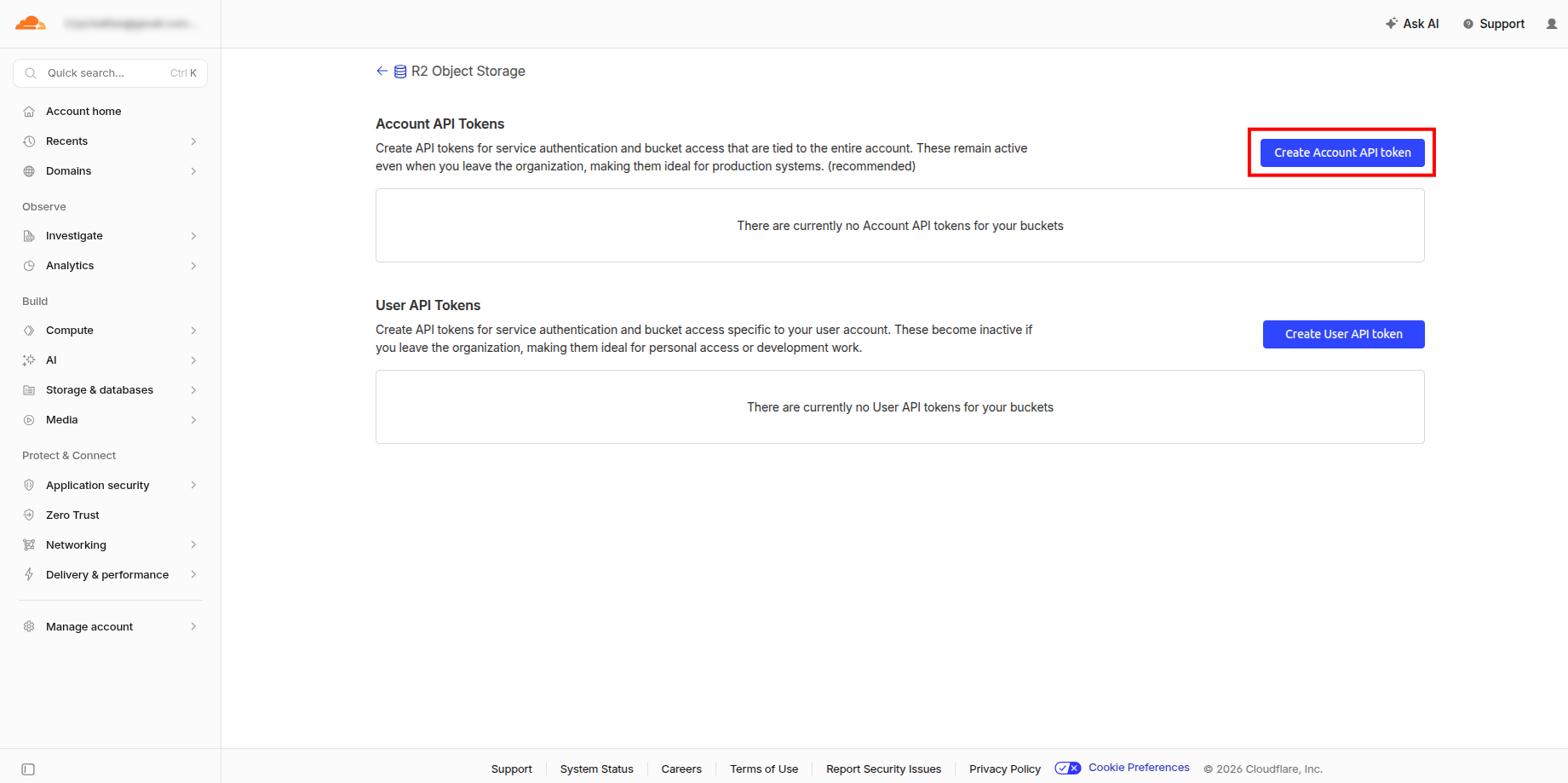Open Ask AI assistant
The height and width of the screenshot is (783, 1568).
tap(1412, 24)
